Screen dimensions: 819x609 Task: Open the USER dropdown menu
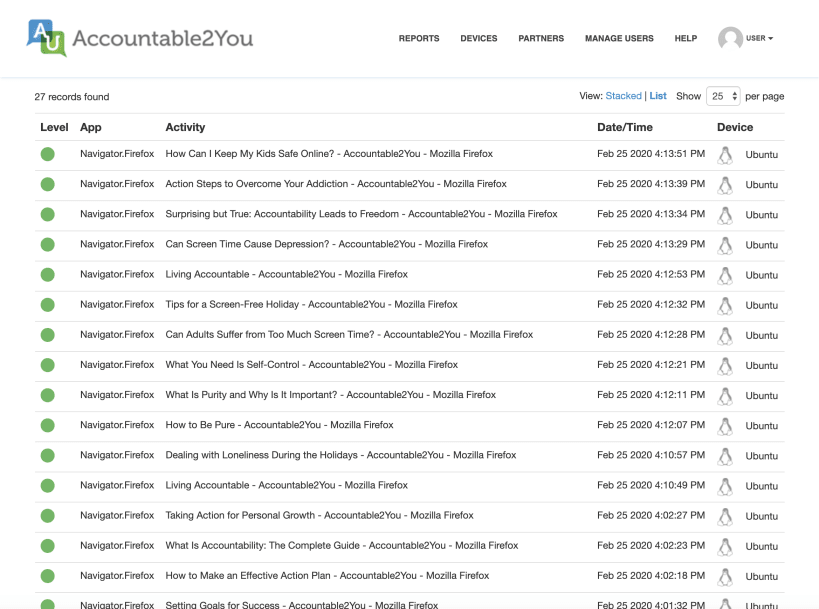(759, 38)
